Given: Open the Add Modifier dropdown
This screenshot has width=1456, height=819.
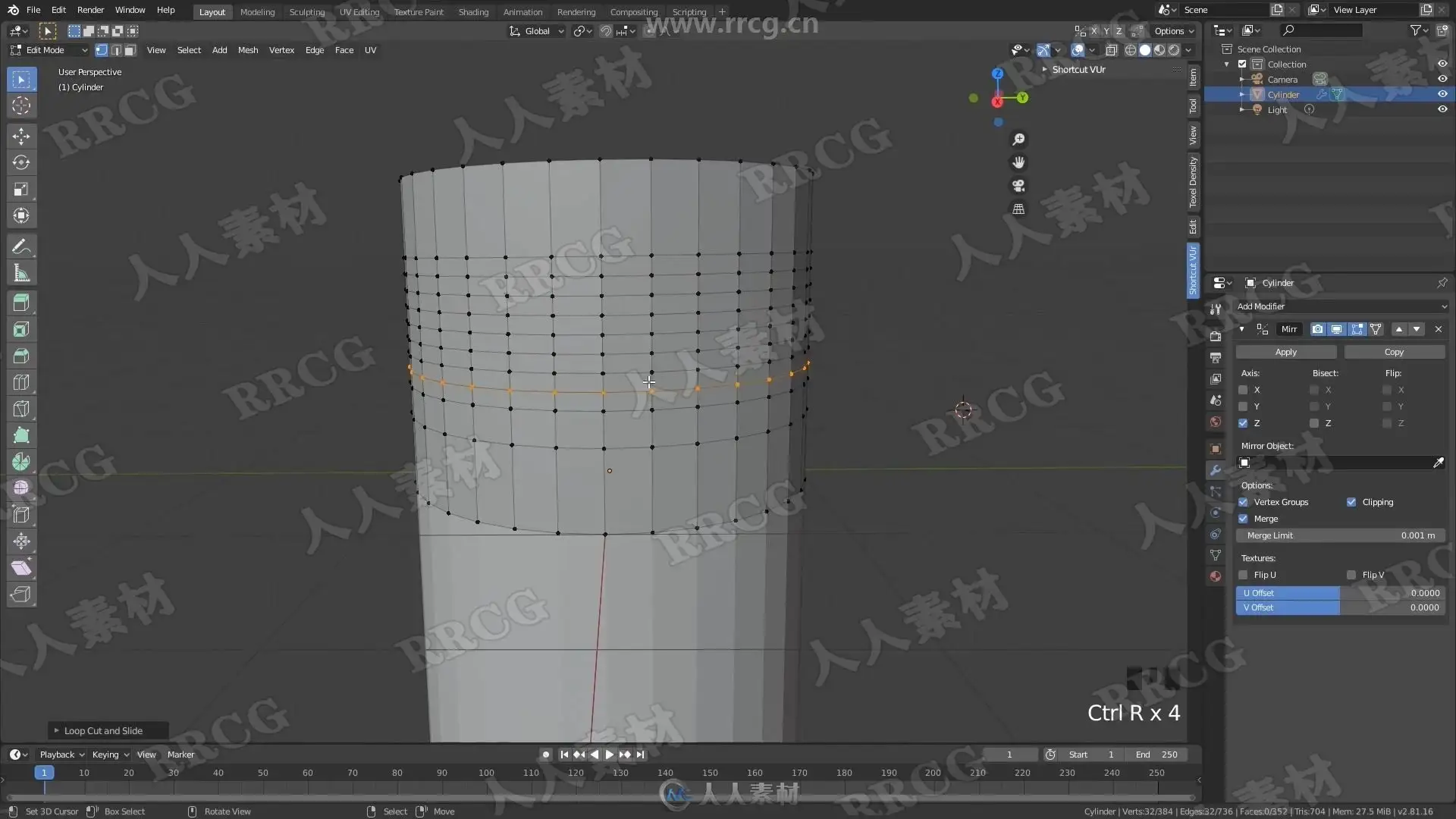Looking at the screenshot, I should click(1341, 306).
